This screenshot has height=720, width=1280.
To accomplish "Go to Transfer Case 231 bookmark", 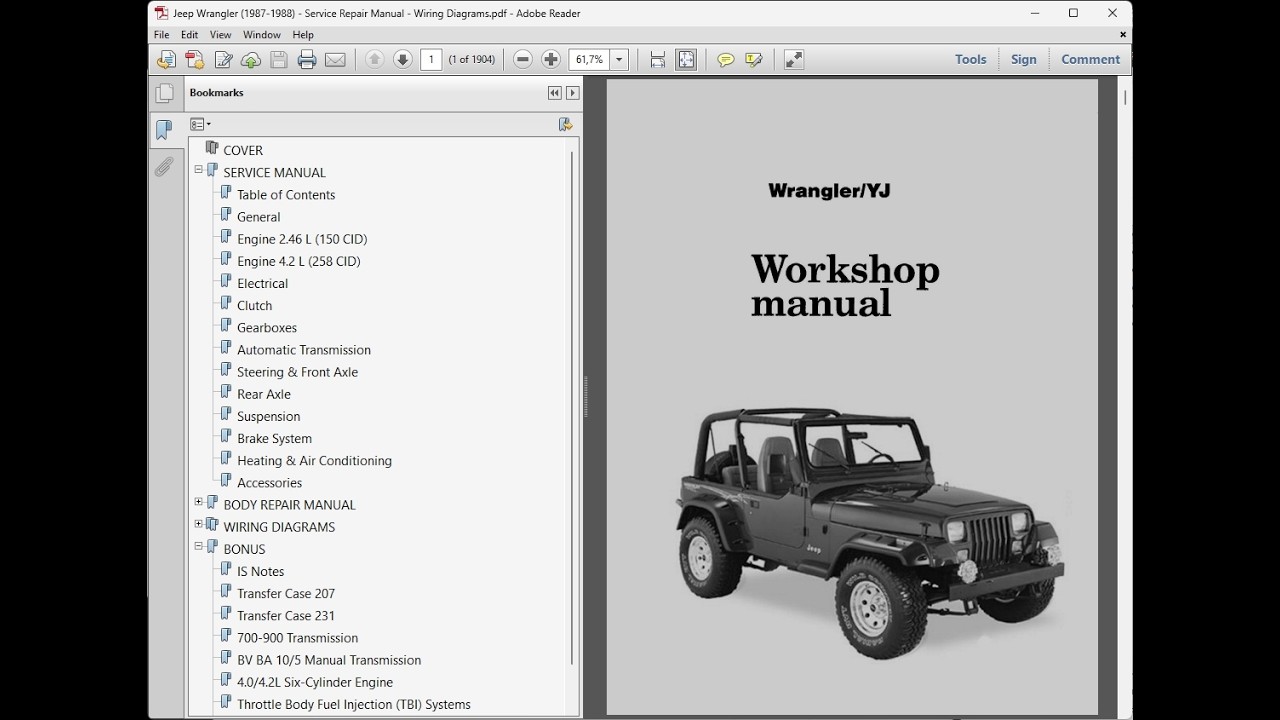I will point(286,616).
